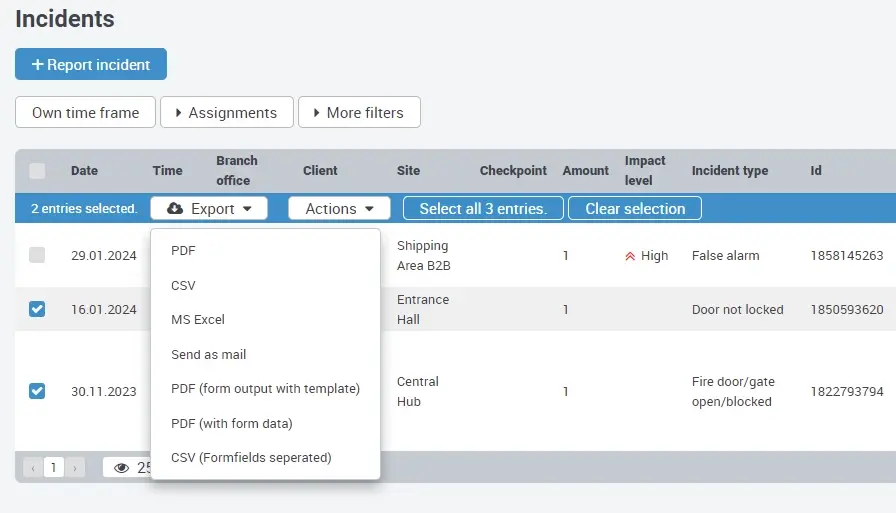Check the 29.01.2024 incident row checkbox
The height and width of the screenshot is (513, 896).
(37, 255)
